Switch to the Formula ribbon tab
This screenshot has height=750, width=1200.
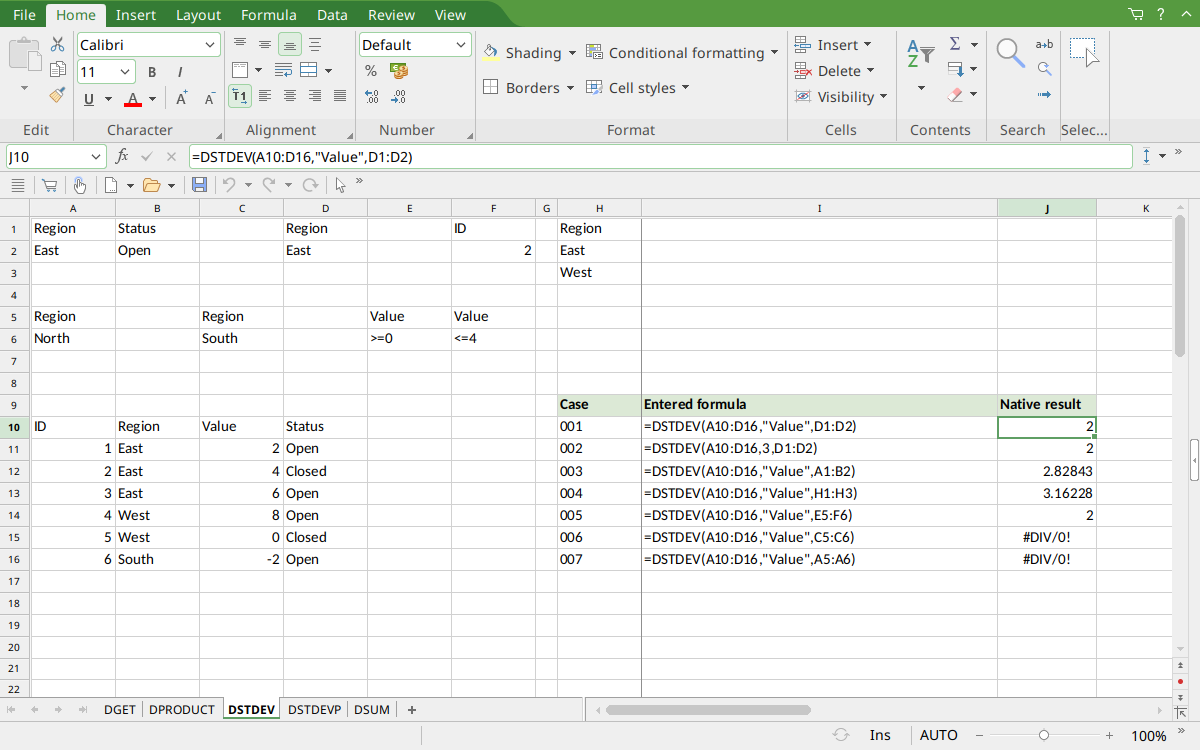(x=269, y=15)
